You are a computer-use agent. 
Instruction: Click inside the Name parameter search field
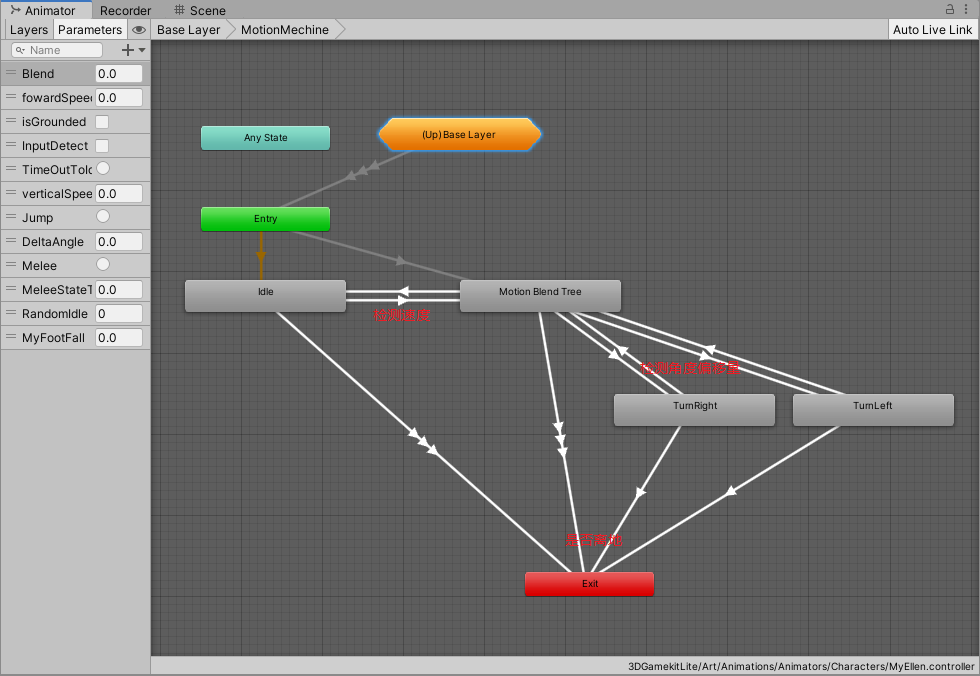pos(60,49)
